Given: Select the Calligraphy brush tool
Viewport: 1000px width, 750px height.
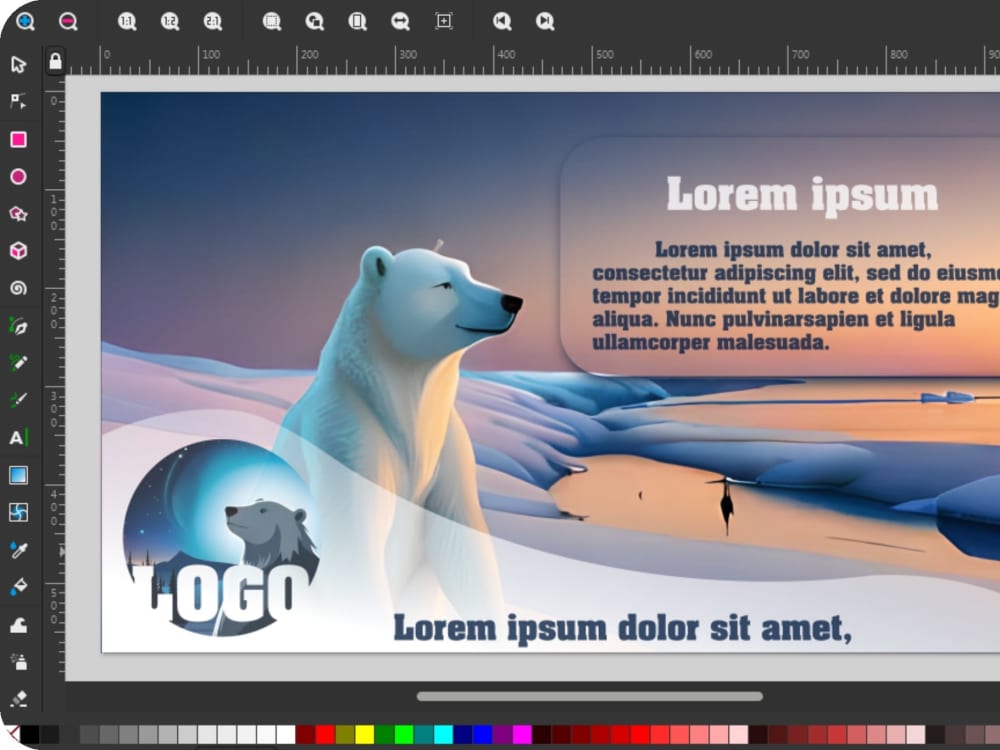Looking at the screenshot, I should 18,401.
